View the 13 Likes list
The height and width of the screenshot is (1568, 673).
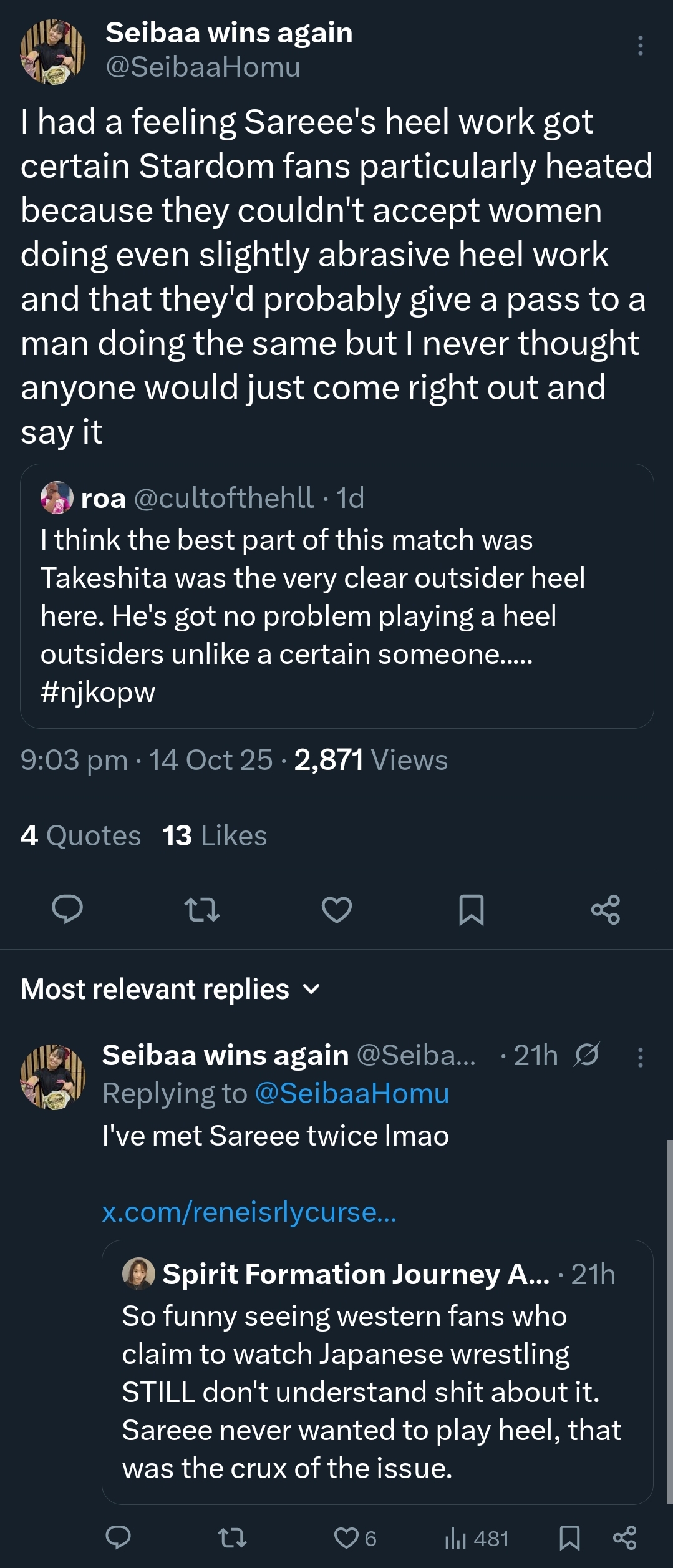point(215,835)
